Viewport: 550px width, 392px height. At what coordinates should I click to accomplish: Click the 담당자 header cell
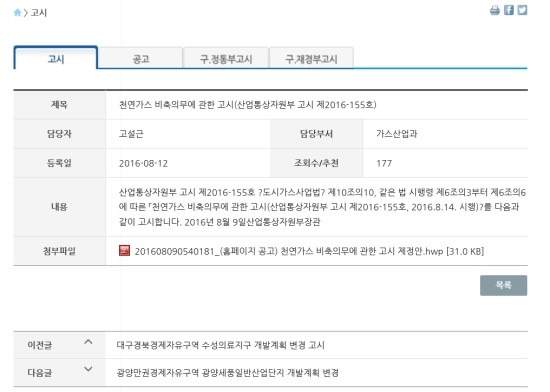point(59,134)
